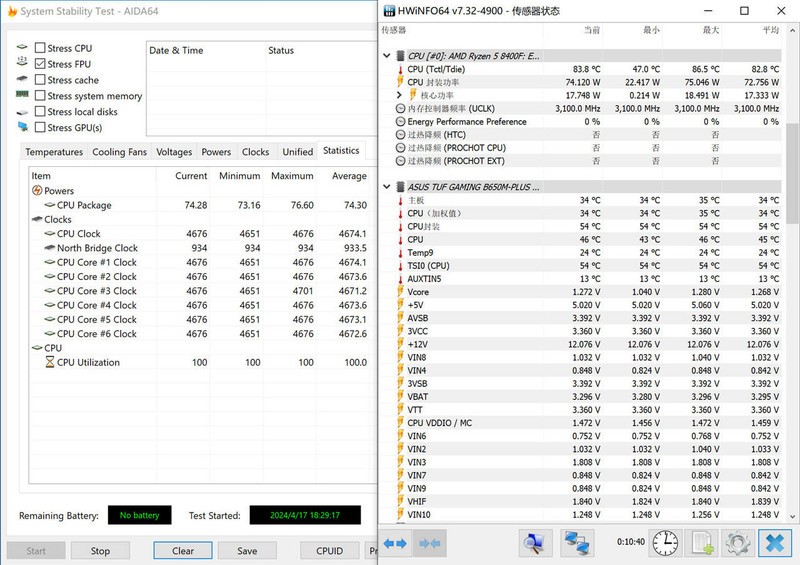Enable the Stress GPU(s) checkbox
800x565 pixels.
tap(40, 127)
